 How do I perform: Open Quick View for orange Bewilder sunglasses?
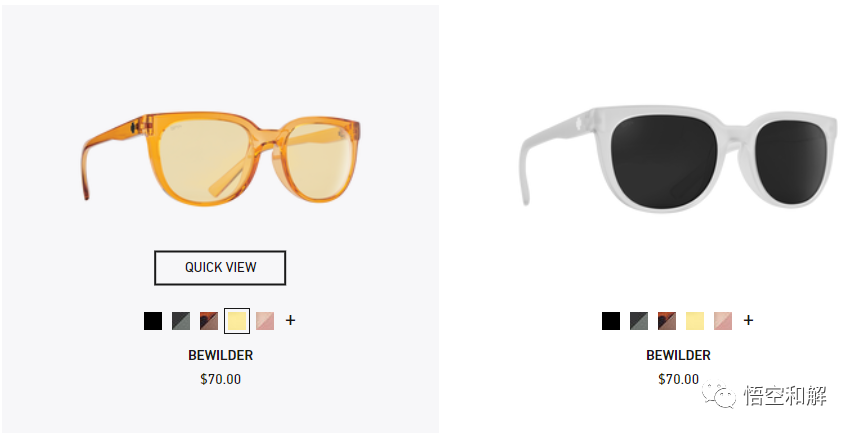220,267
